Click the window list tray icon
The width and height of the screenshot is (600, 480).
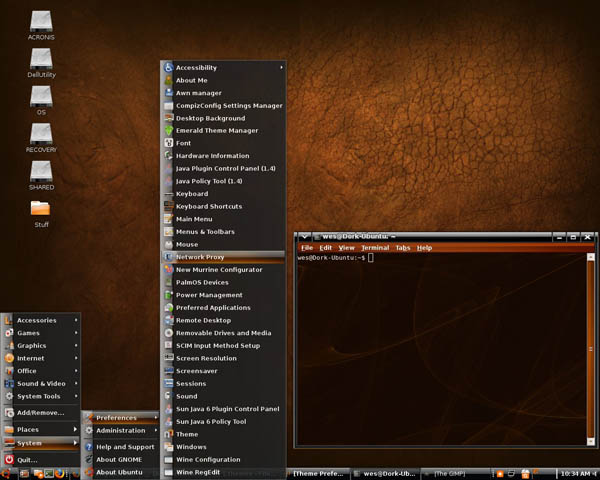point(512,473)
